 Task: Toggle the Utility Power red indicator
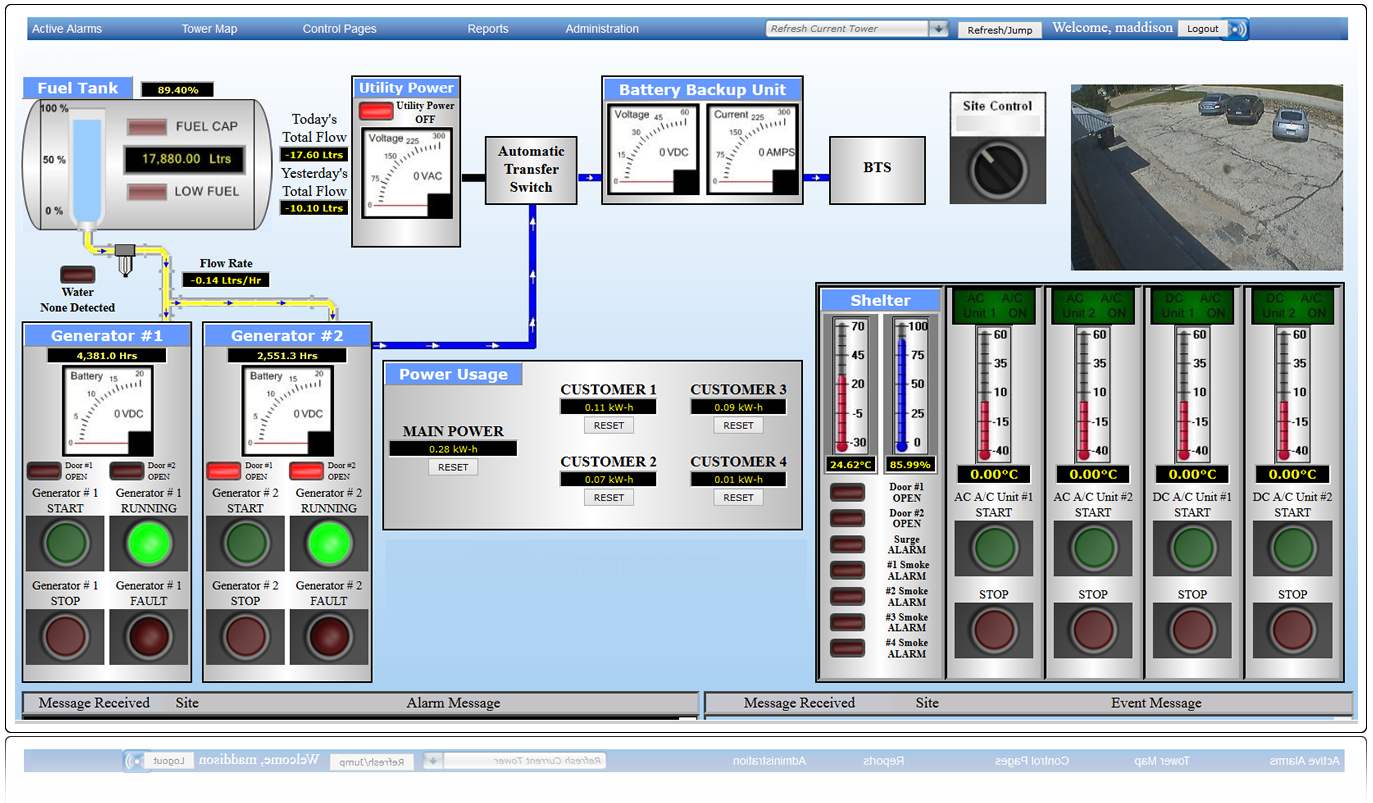pos(376,111)
